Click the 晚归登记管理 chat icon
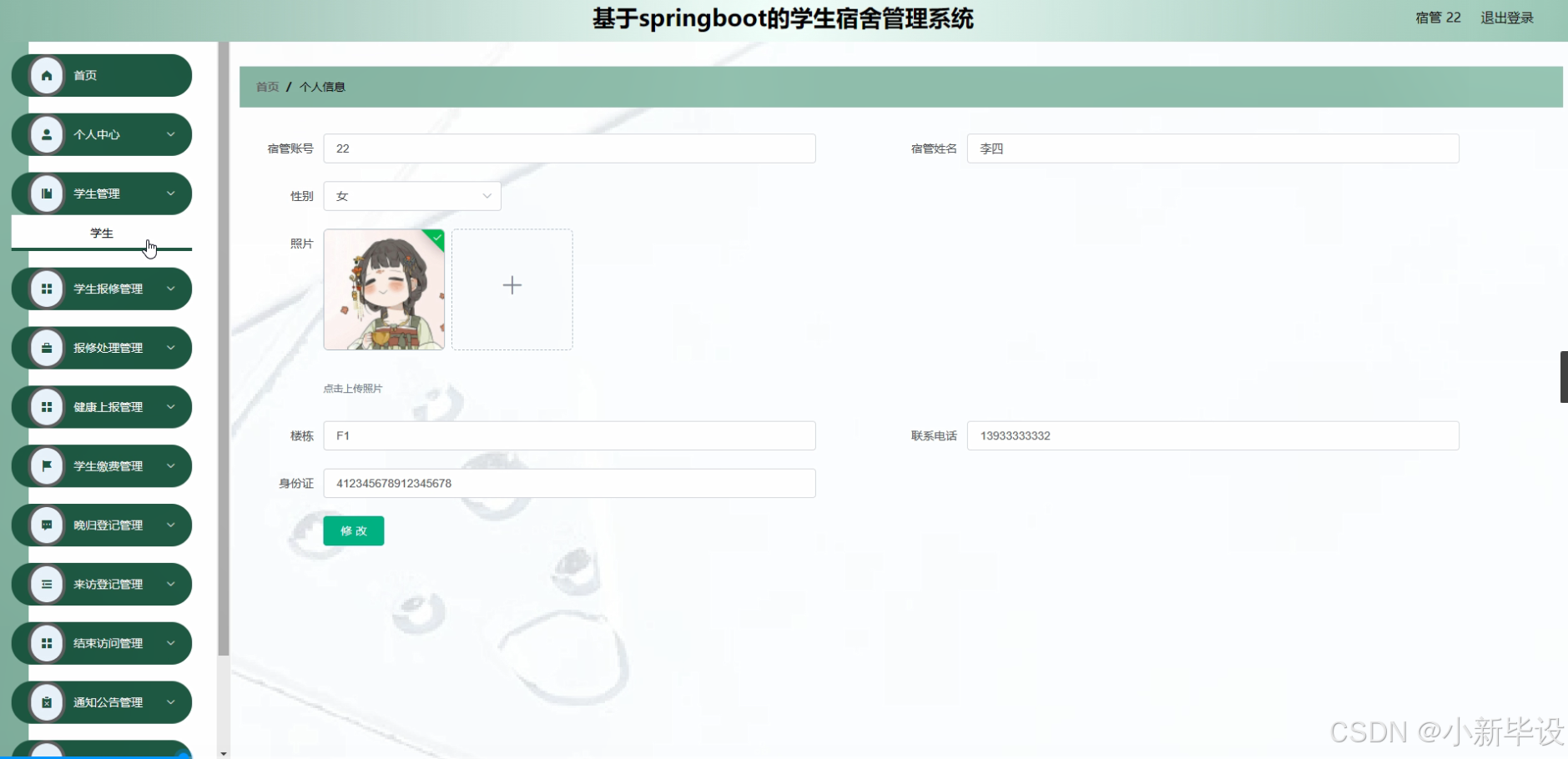 47,525
